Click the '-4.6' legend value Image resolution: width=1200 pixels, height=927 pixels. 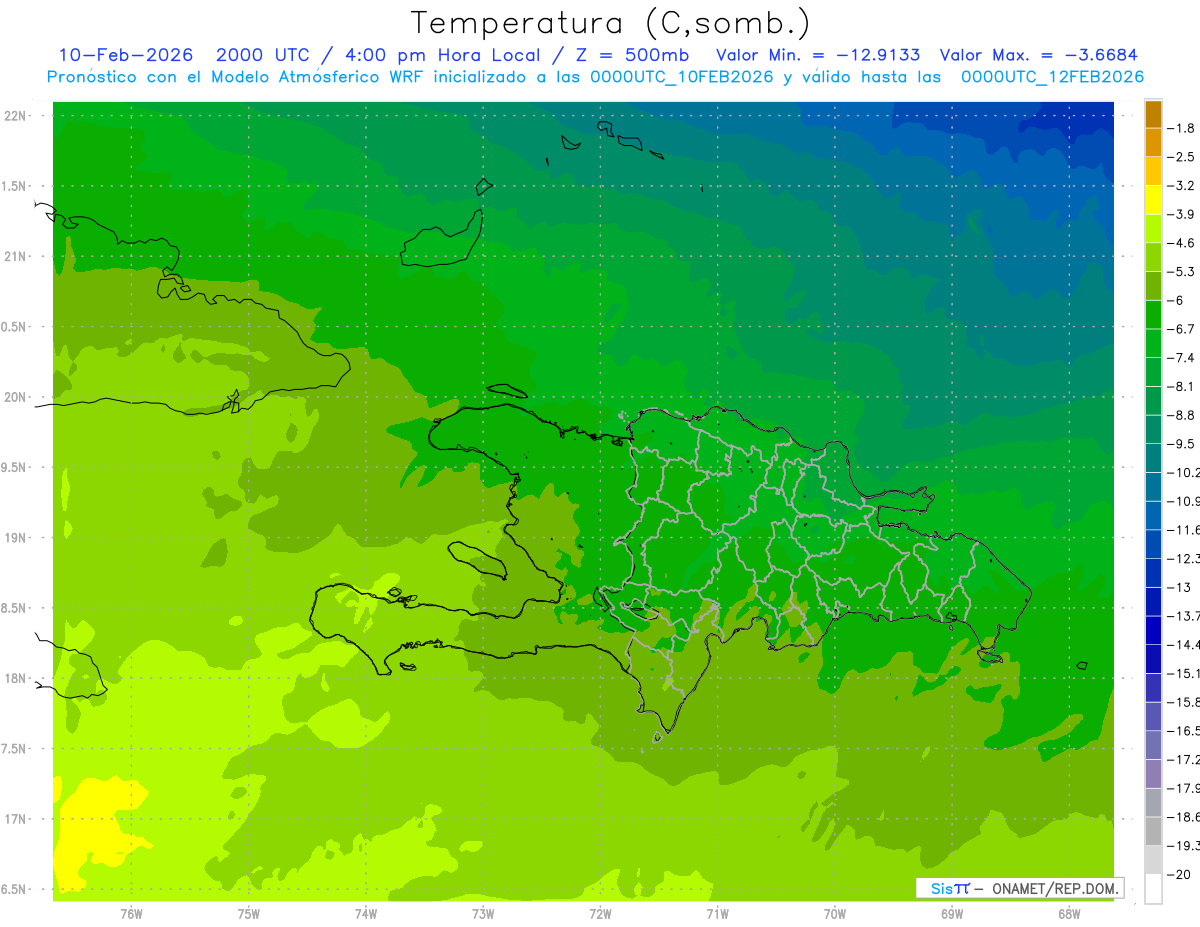(x=1182, y=243)
